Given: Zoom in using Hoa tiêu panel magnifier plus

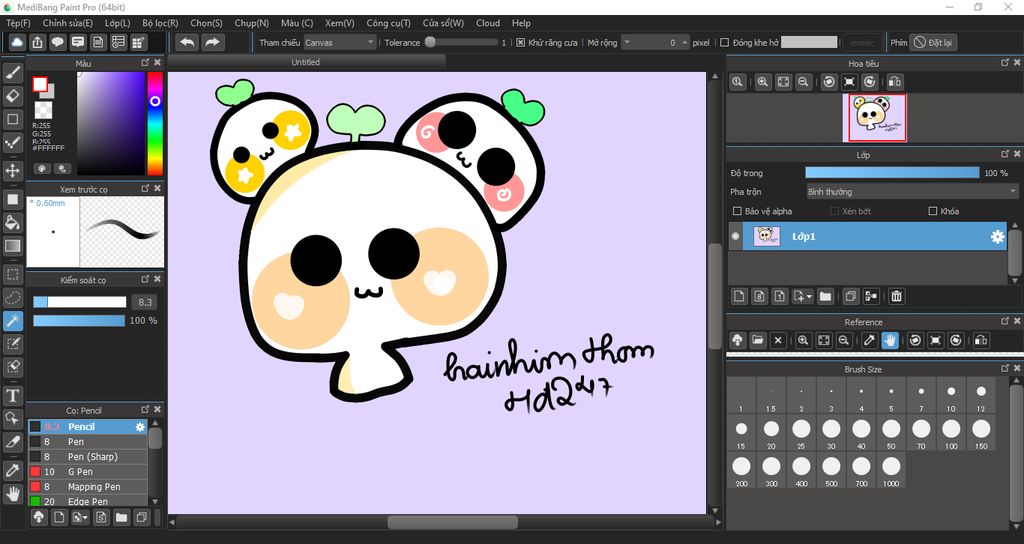Looking at the screenshot, I should coord(762,82).
